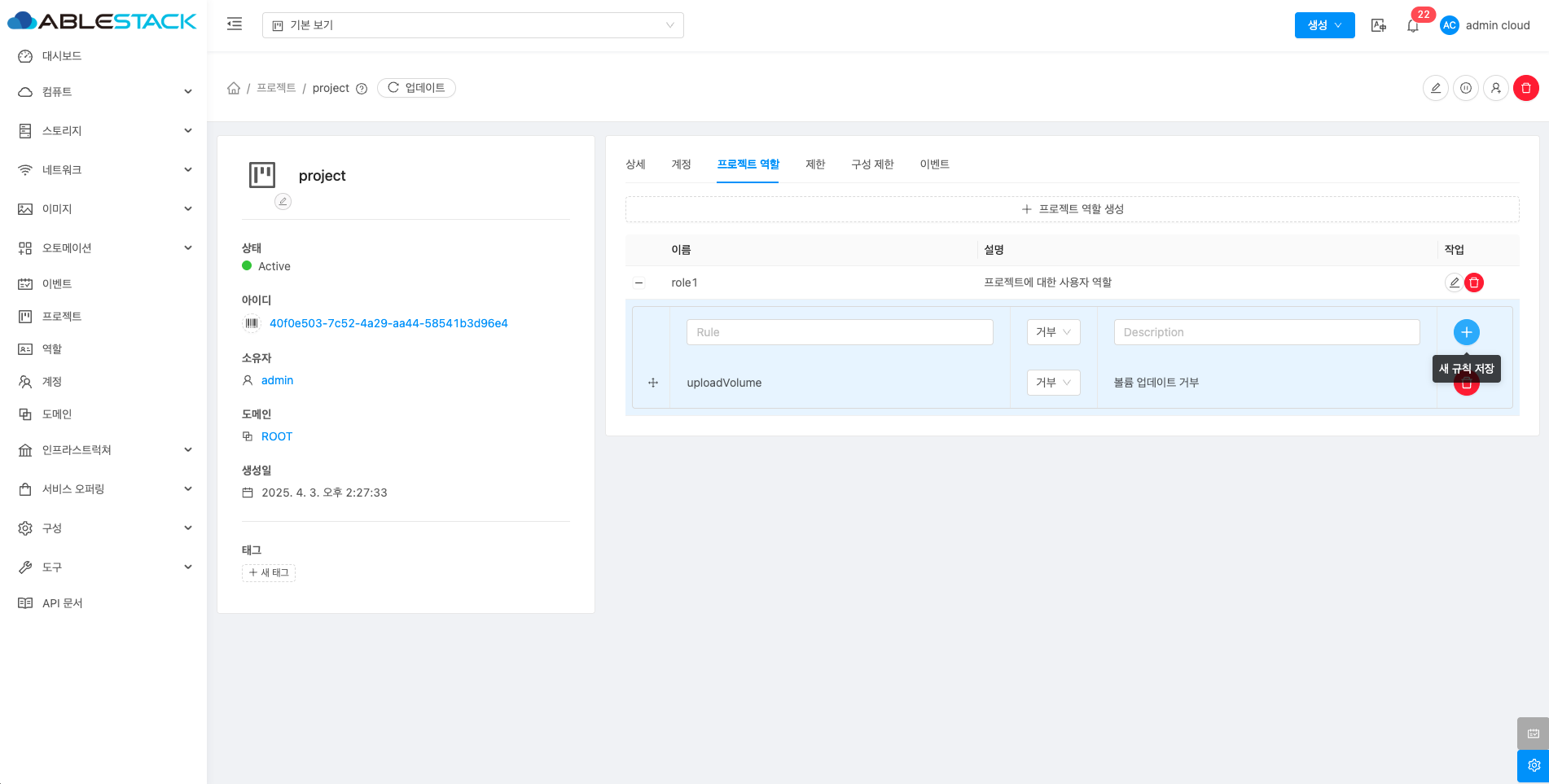Toggle the sidebar collapse menu icon

pyautogui.click(x=235, y=24)
